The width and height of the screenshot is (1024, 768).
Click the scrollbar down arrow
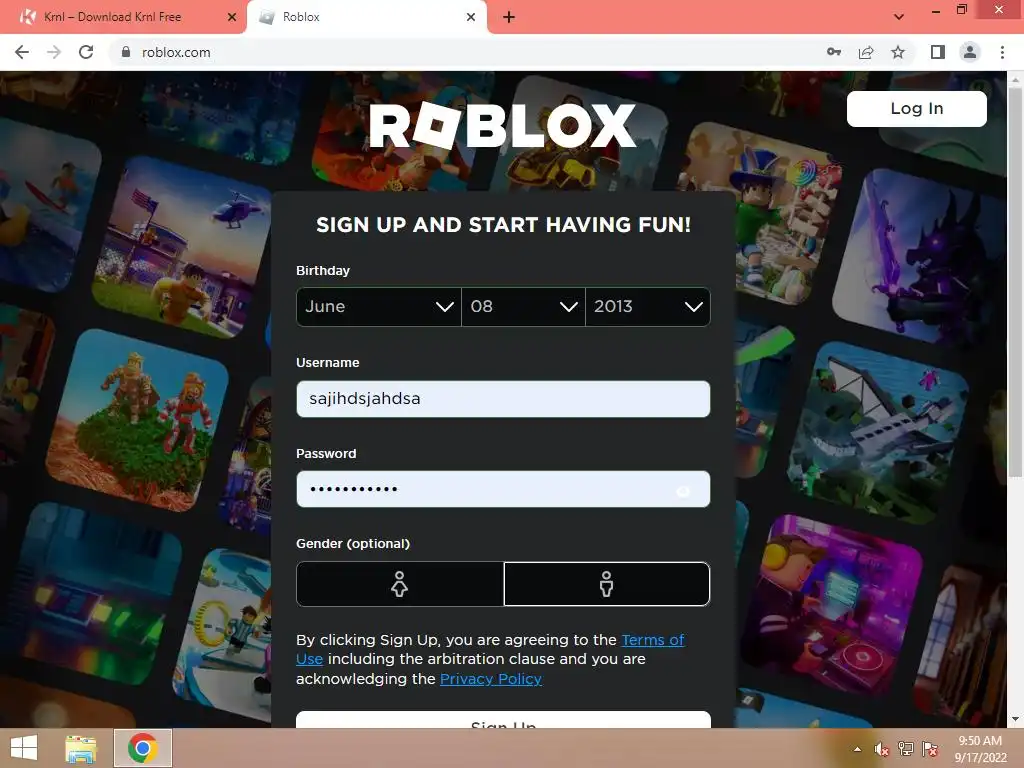1015,719
